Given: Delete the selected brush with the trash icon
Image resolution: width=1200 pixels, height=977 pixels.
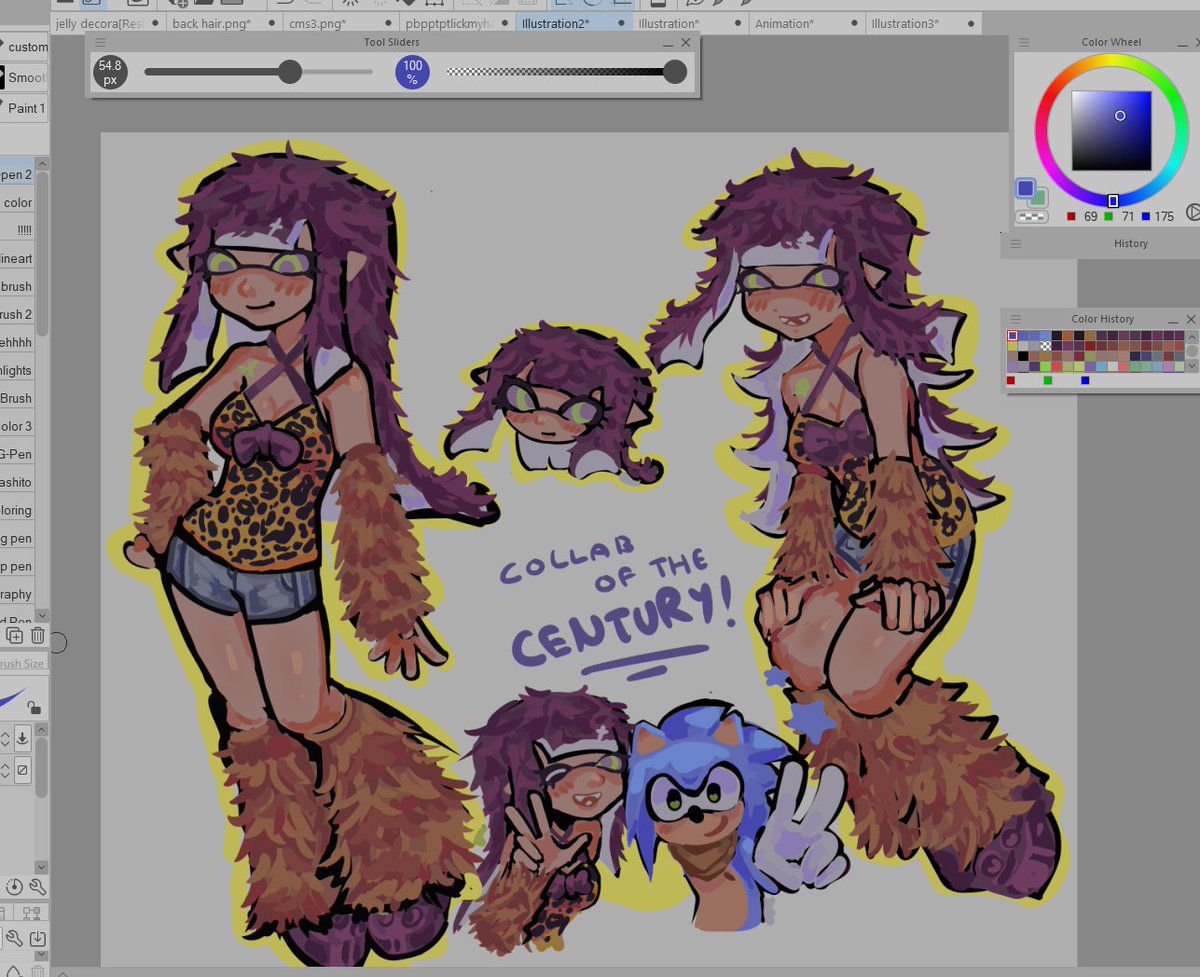Looking at the screenshot, I should tap(37, 635).
